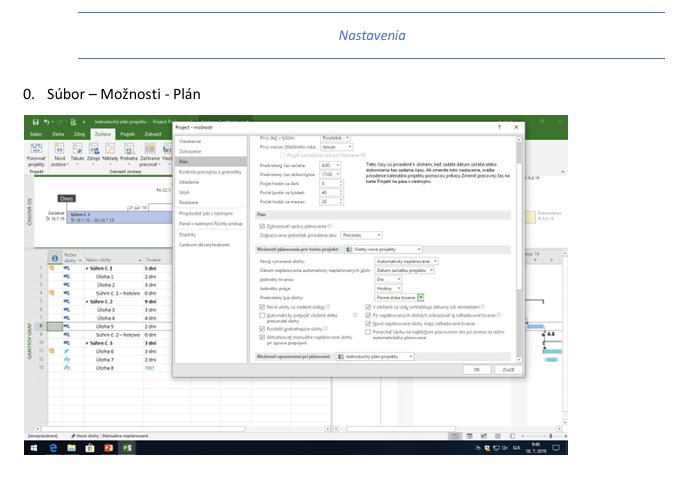Viewport: 692px width, 481px height.
Task: Click the task mode icon in Úloha 1 row
Action: (66, 277)
